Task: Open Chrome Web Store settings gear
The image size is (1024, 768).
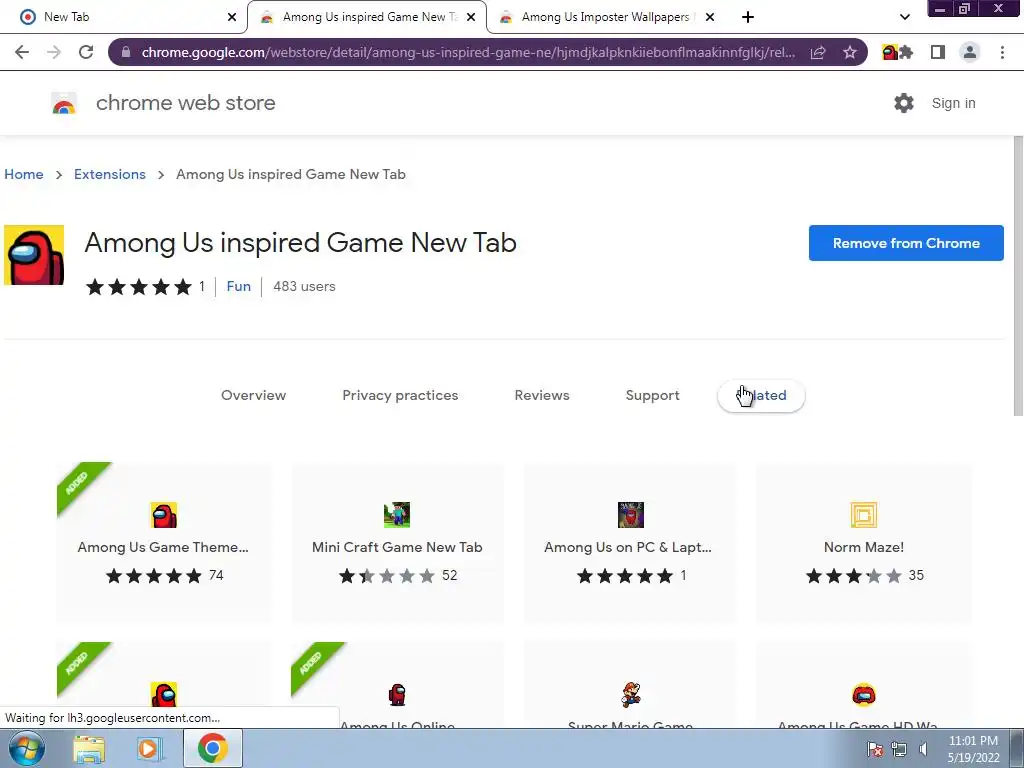Action: tap(904, 103)
